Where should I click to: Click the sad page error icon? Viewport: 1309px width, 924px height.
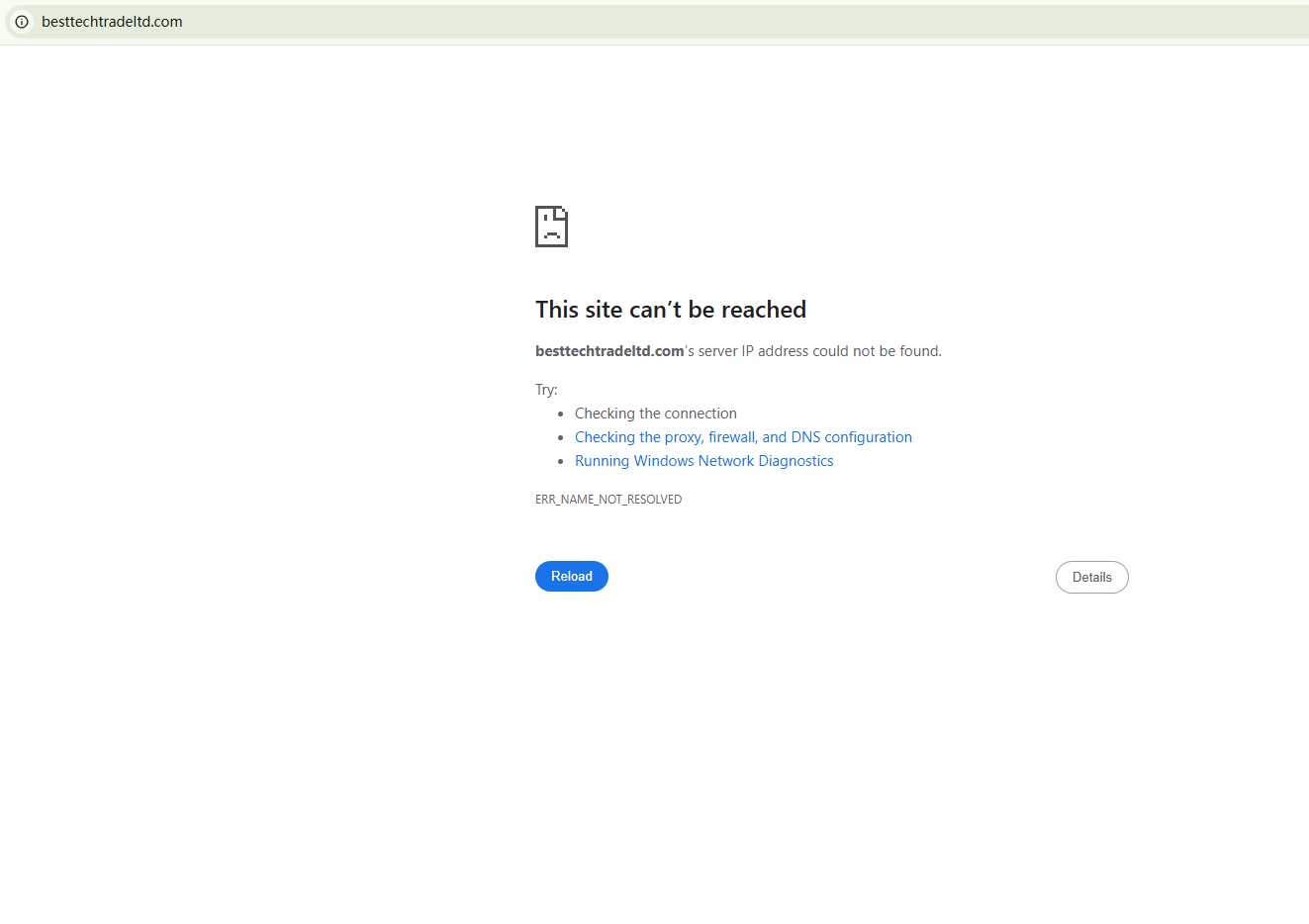[551, 227]
